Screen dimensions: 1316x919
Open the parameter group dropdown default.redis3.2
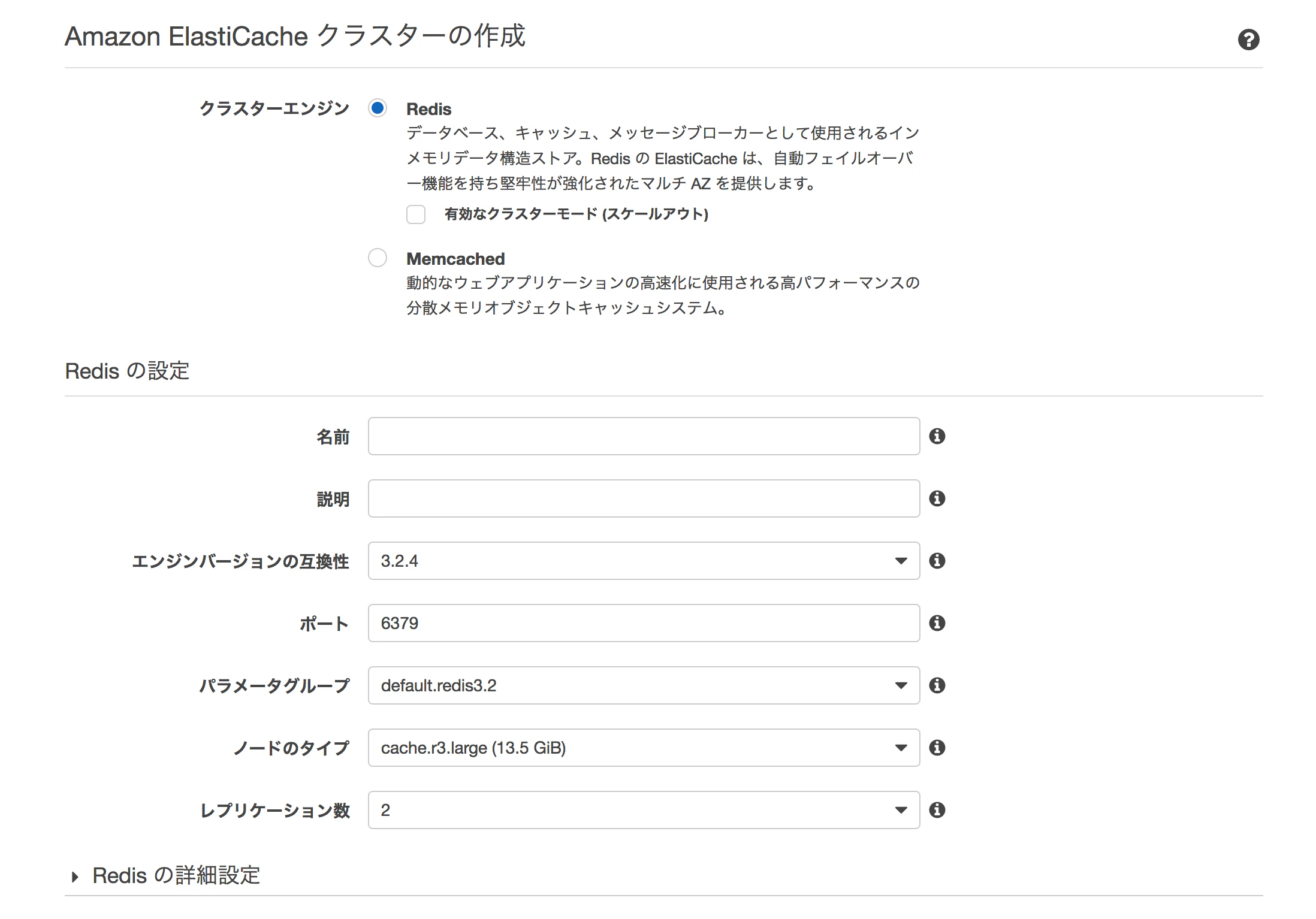(644, 685)
